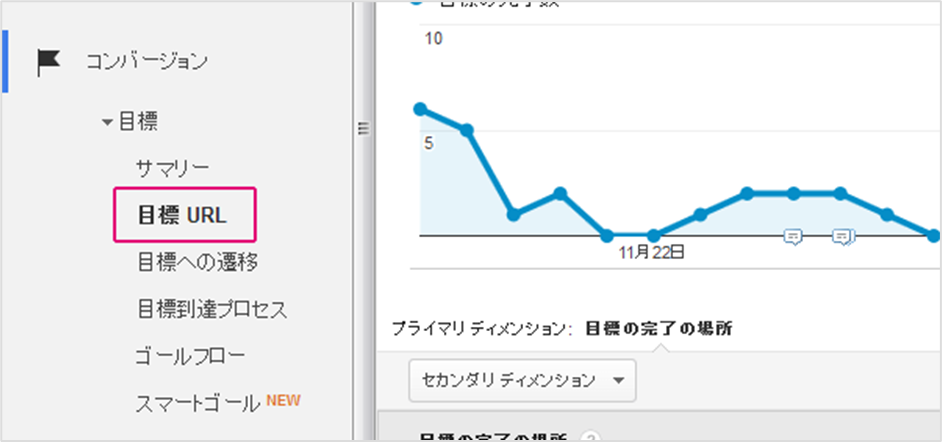The height and width of the screenshot is (442, 942).
Task: Open the second annotation bubble on chart
Action: (x=843, y=237)
